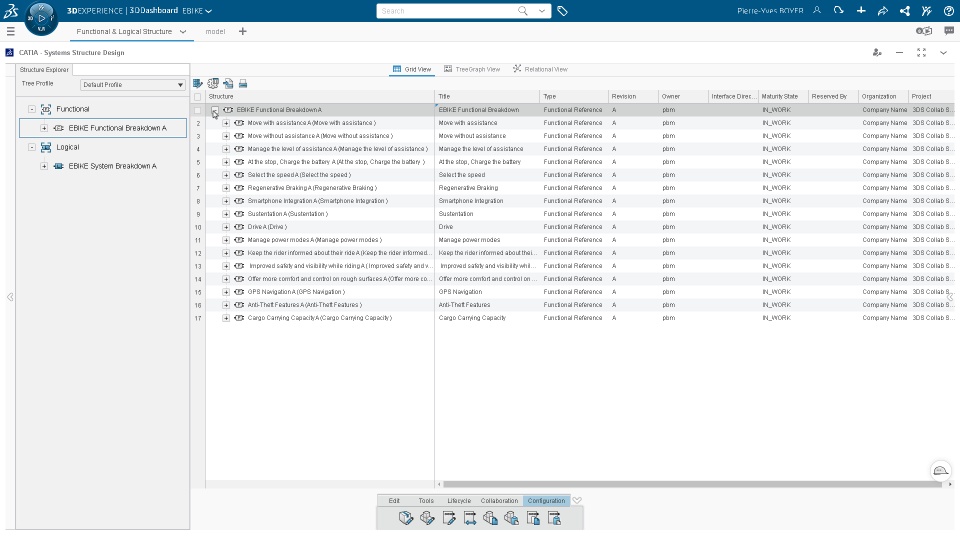Screen dimensions: 960x540
Task: Click the print icon in grid toolbar
Action: tap(243, 84)
